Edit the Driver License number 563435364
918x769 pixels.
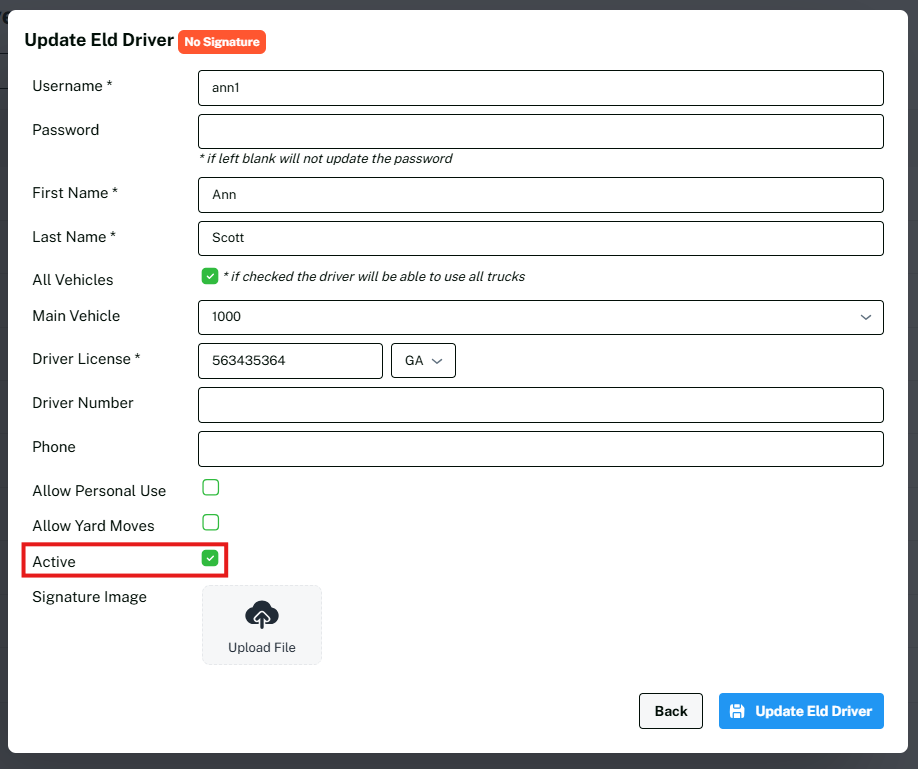(x=290, y=361)
